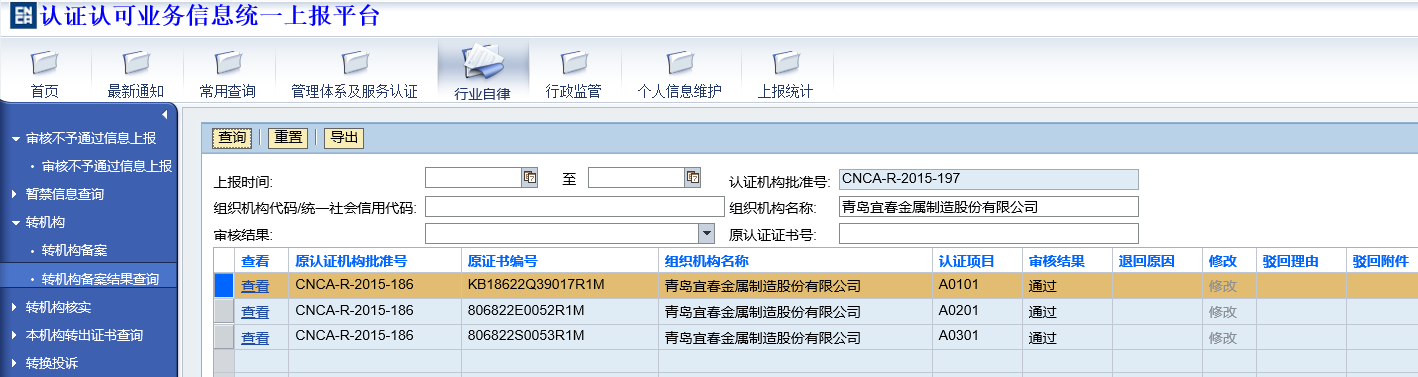Image resolution: width=1418 pixels, height=377 pixels.
Task: Collapse the left sidebar arrow
Action: [165, 115]
